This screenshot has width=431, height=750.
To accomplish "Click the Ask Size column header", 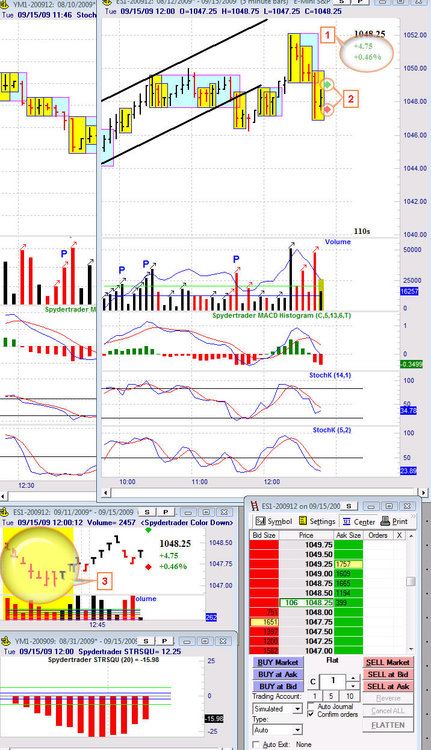I will [349, 535].
